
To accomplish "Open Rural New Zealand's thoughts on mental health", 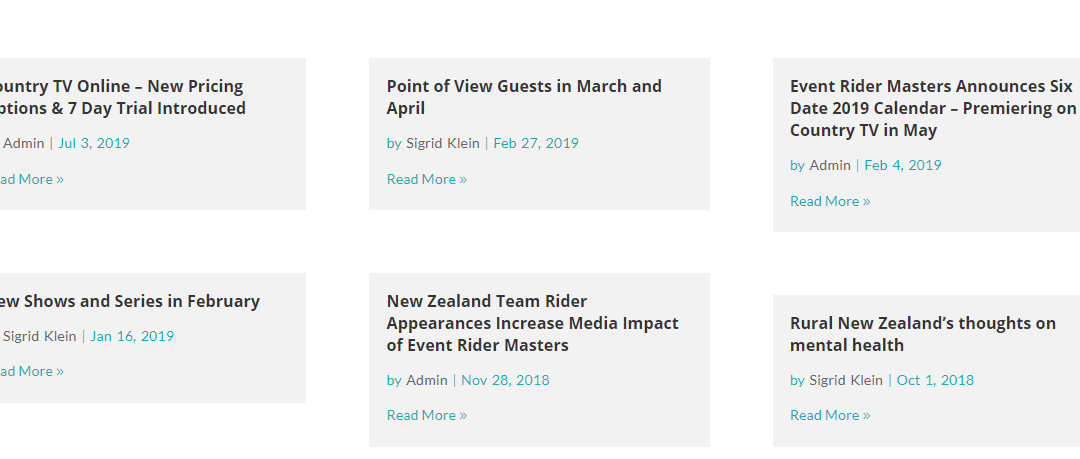I will tap(923, 334).
